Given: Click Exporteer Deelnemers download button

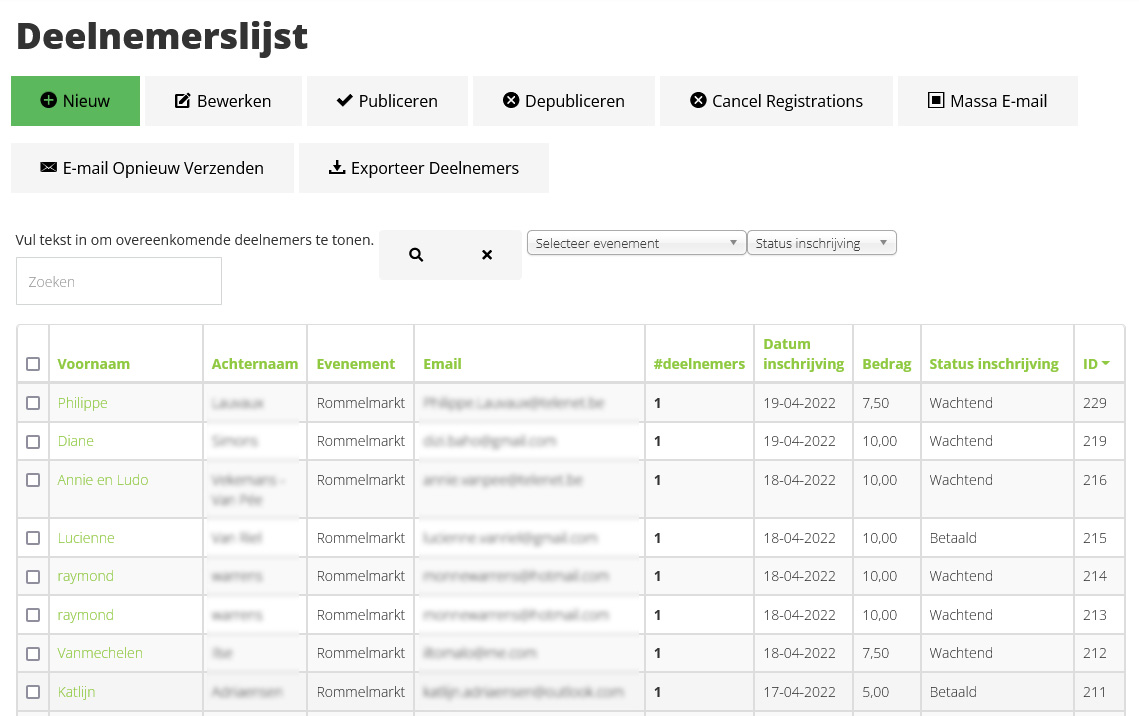Looking at the screenshot, I should (x=423, y=168).
